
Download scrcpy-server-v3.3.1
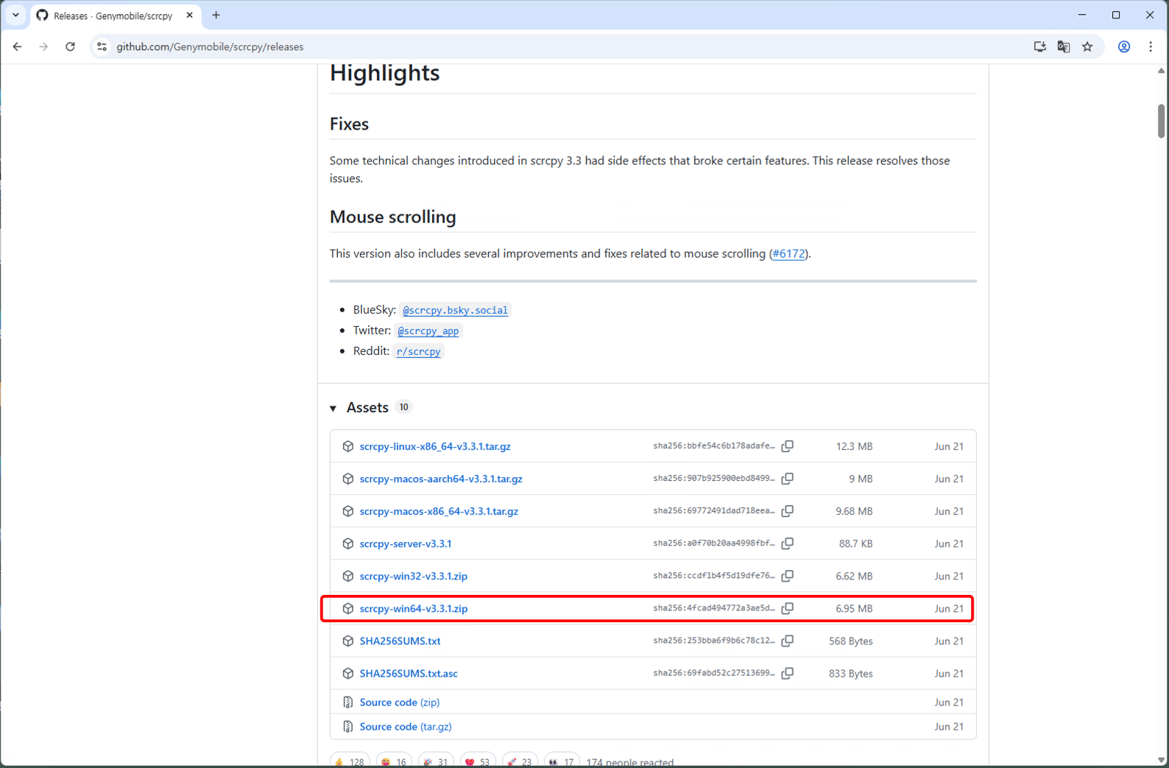405,544
